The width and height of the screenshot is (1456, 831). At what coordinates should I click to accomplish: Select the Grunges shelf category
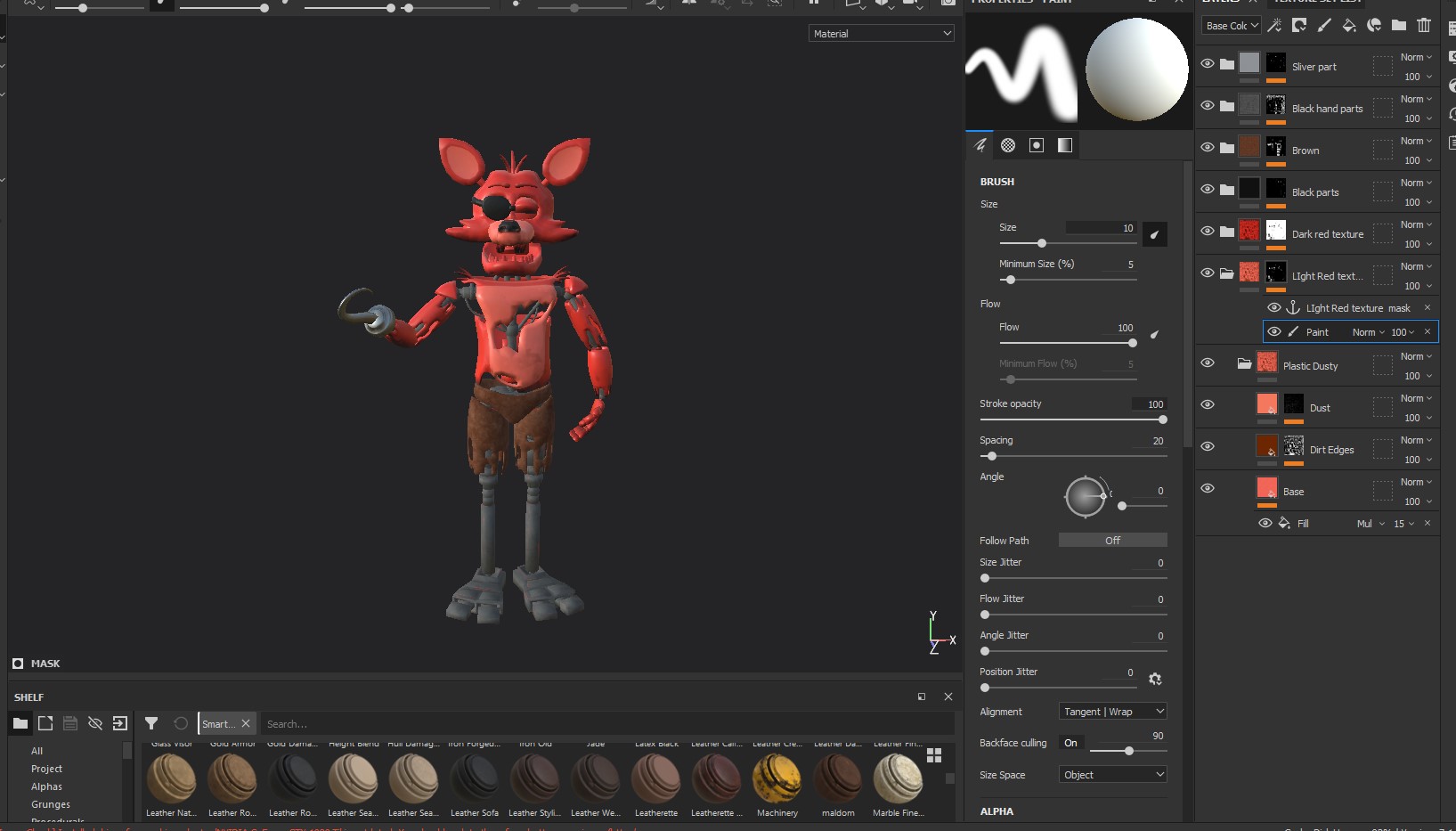pyautogui.click(x=51, y=804)
